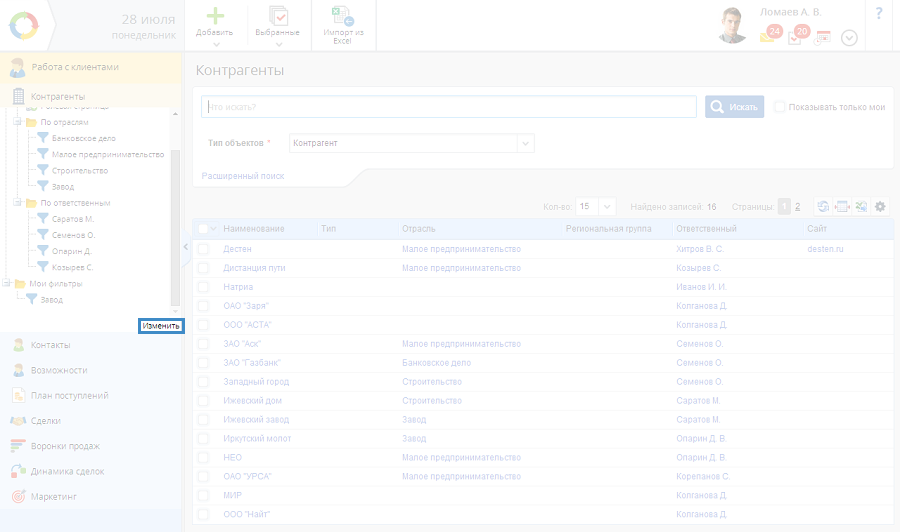
Task: Enable 'Показывать только мои' checkbox
Action: (x=780, y=107)
